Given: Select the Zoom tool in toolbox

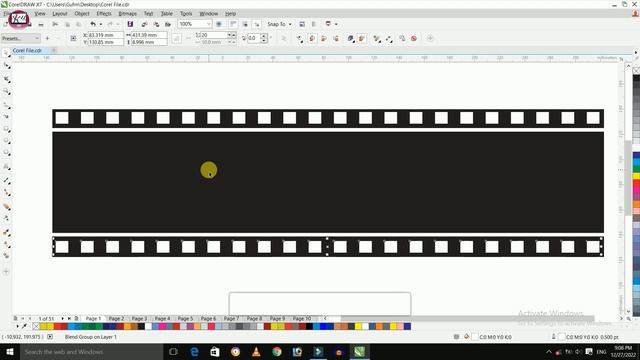Looking at the screenshot, I should [7, 92].
